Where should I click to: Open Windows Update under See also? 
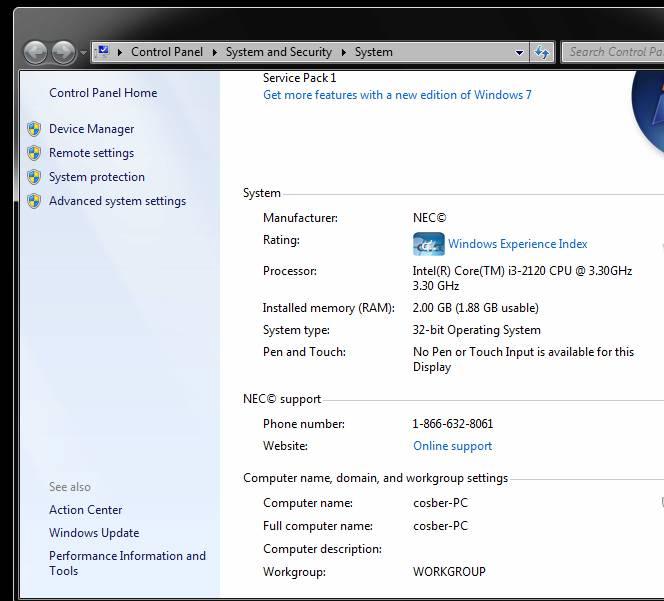94,533
